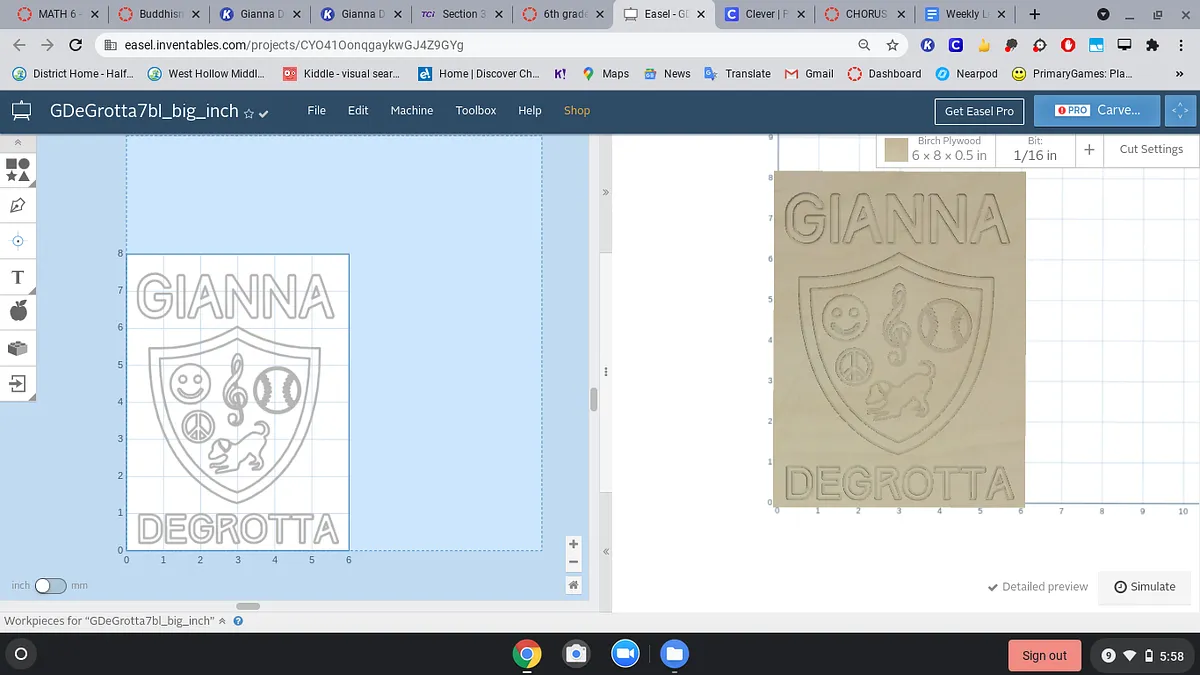Click browser reload icon
1200x675 pixels.
click(76, 45)
